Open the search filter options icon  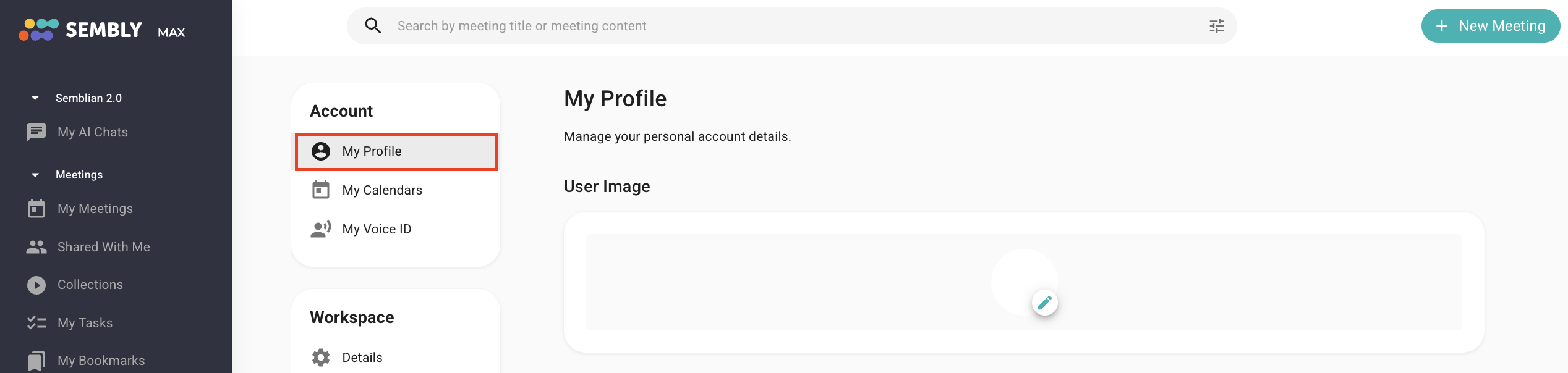(1216, 26)
